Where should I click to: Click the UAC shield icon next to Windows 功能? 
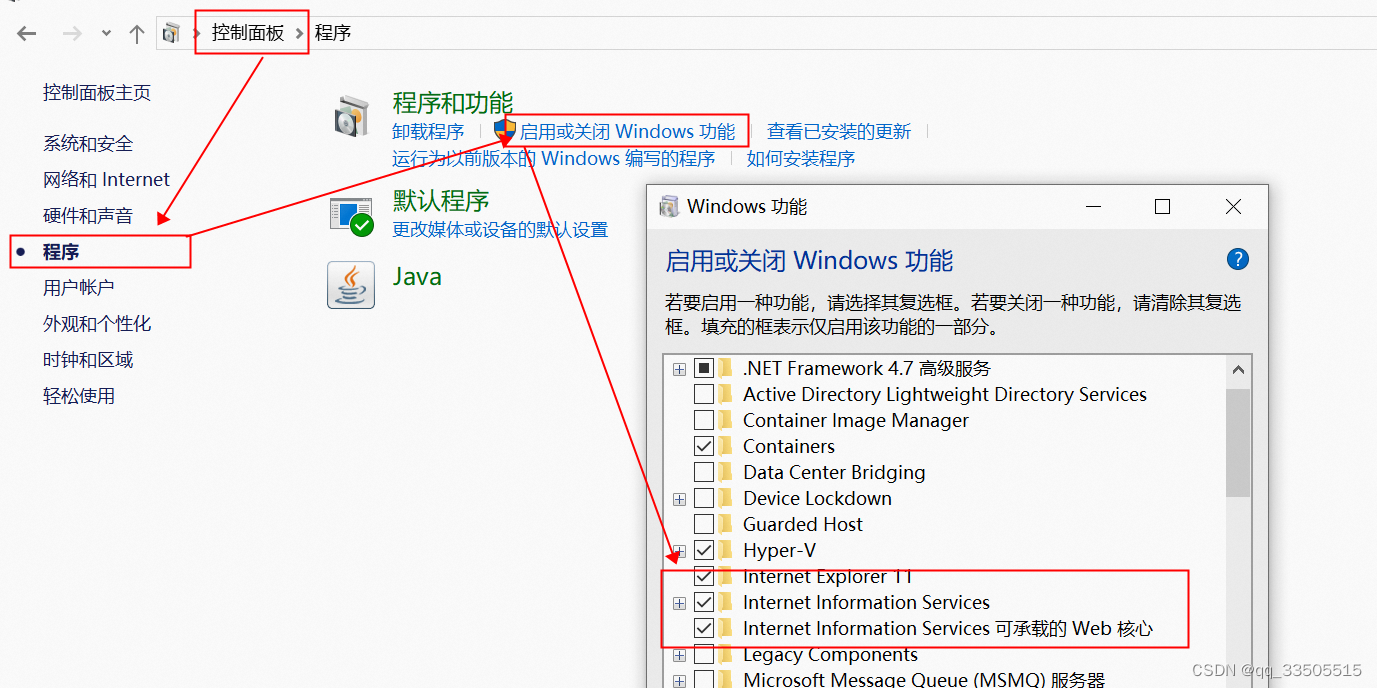(x=503, y=128)
